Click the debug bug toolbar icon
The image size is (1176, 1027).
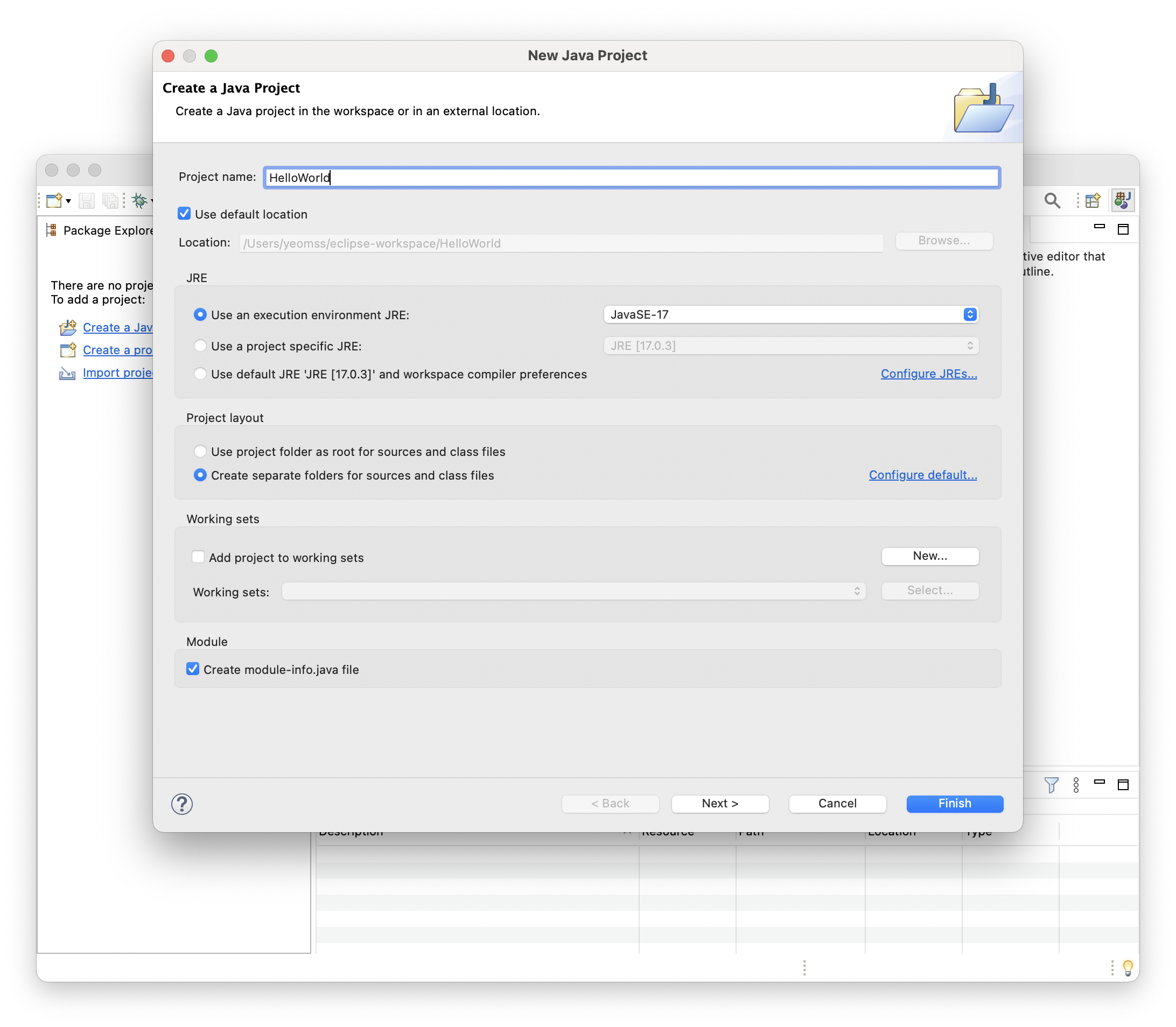click(x=139, y=201)
